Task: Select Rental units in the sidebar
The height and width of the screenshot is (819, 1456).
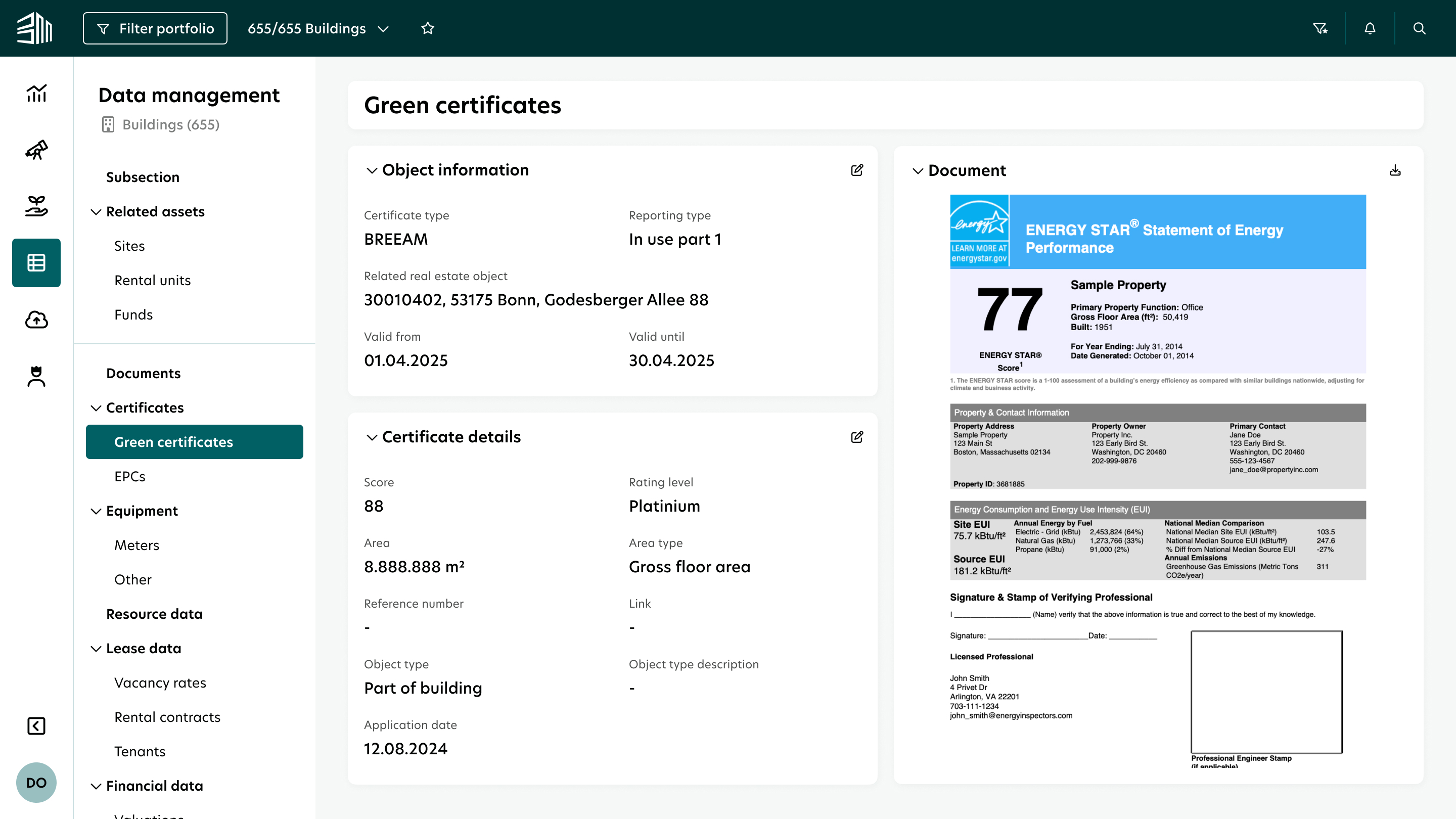Action: [x=153, y=281]
